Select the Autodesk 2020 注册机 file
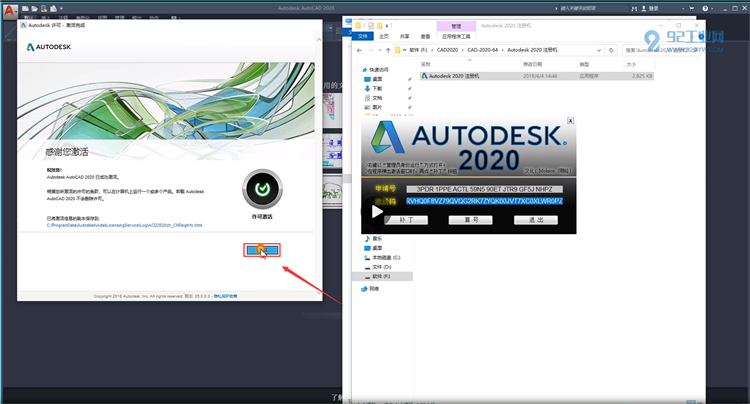The height and width of the screenshot is (404, 750). (537, 76)
